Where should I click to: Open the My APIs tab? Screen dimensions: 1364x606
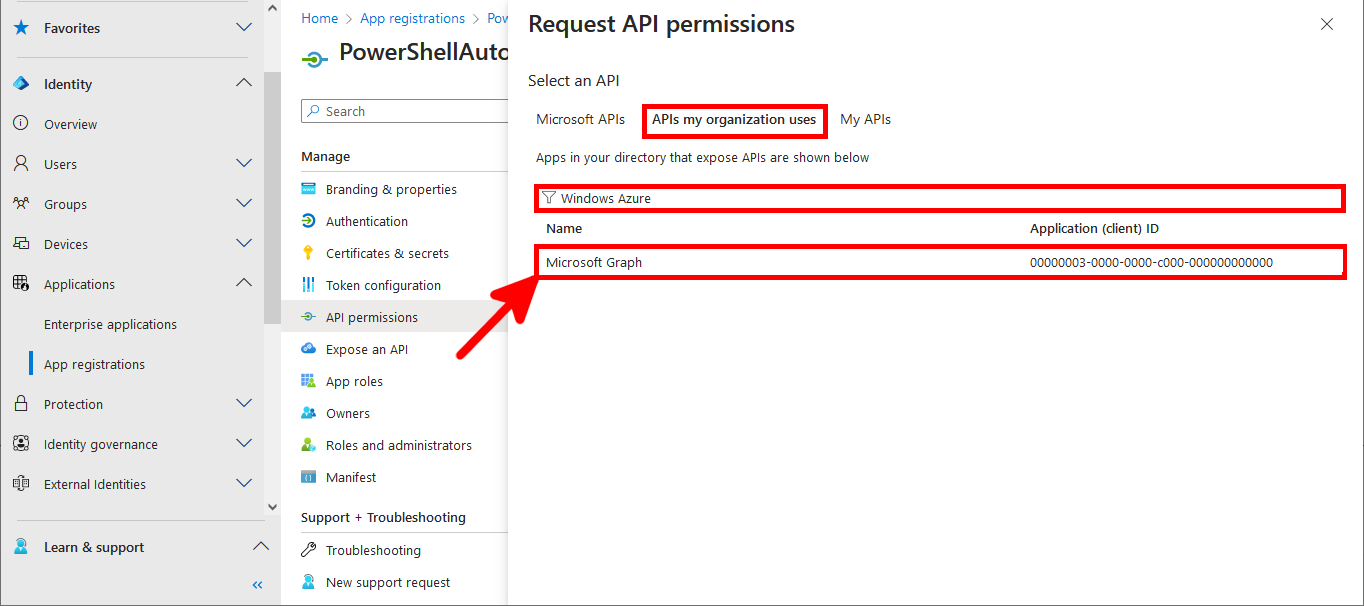[865, 119]
